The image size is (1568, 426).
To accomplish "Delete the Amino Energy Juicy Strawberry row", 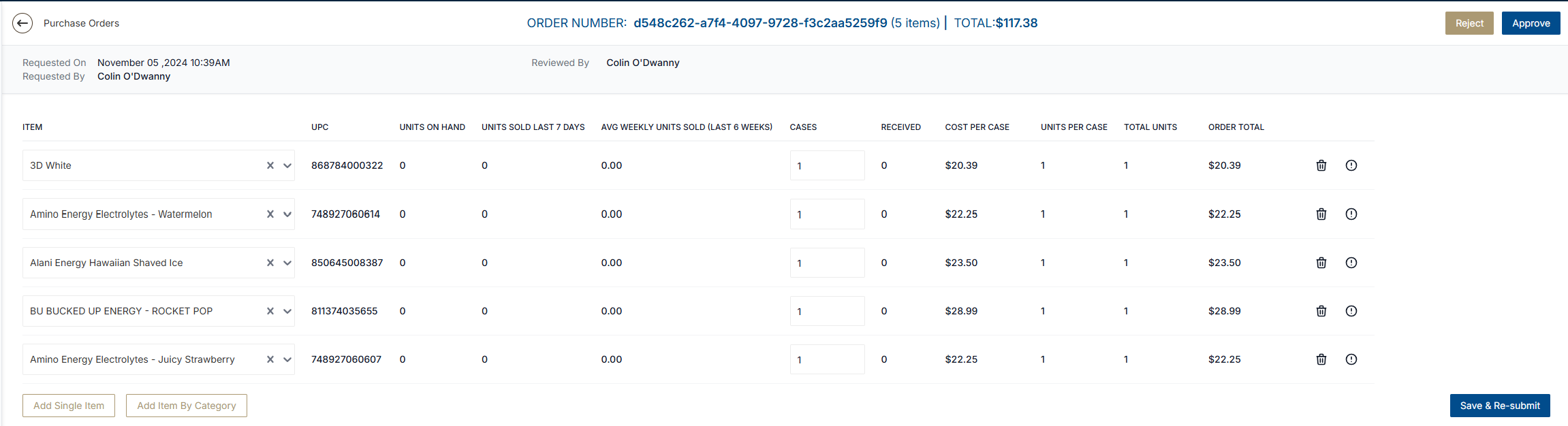I will click(x=1321, y=359).
